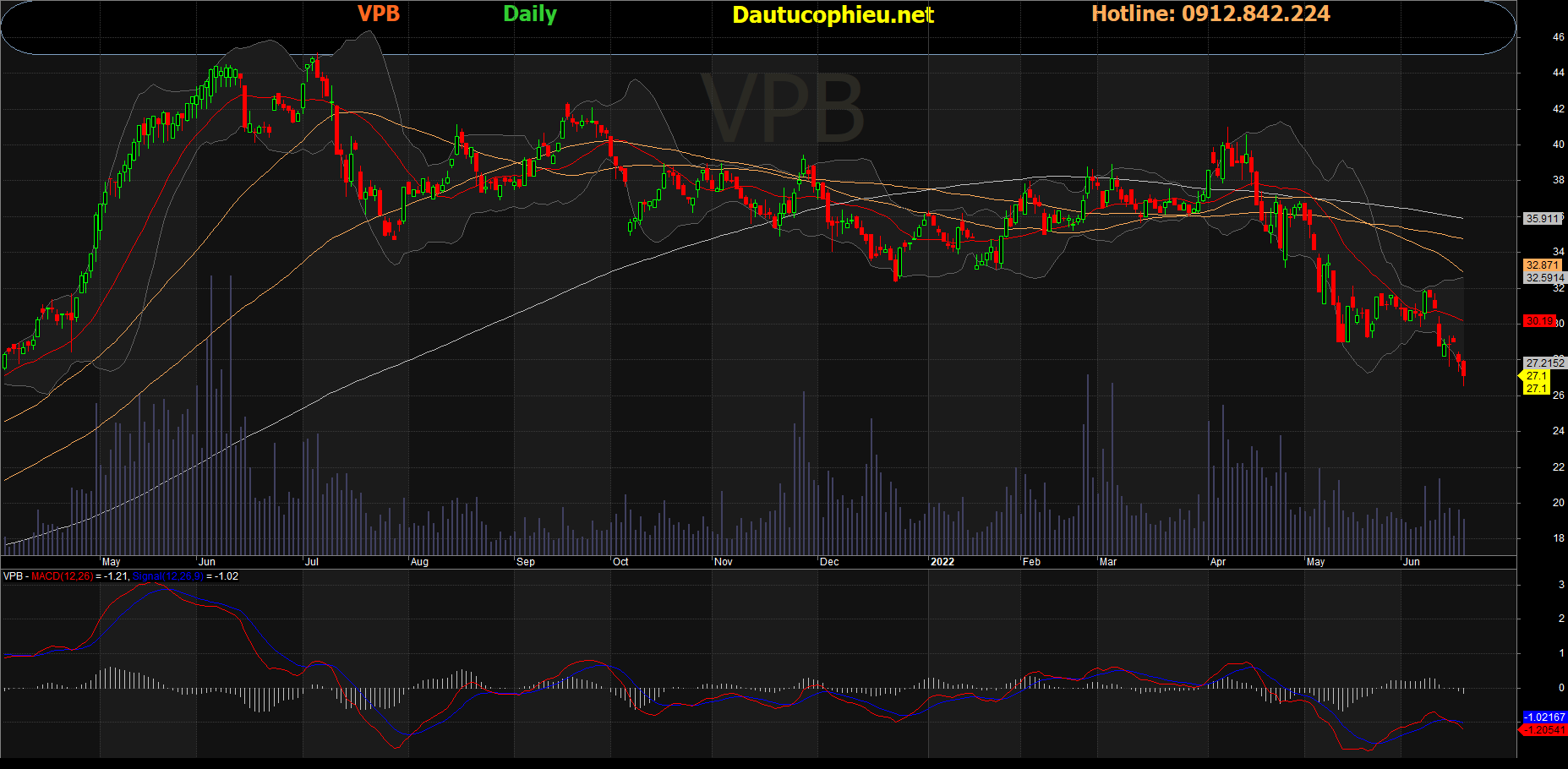The image size is (1568, 769).
Task: Select the red 30.19 value tag
Action: coord(1539,321)
